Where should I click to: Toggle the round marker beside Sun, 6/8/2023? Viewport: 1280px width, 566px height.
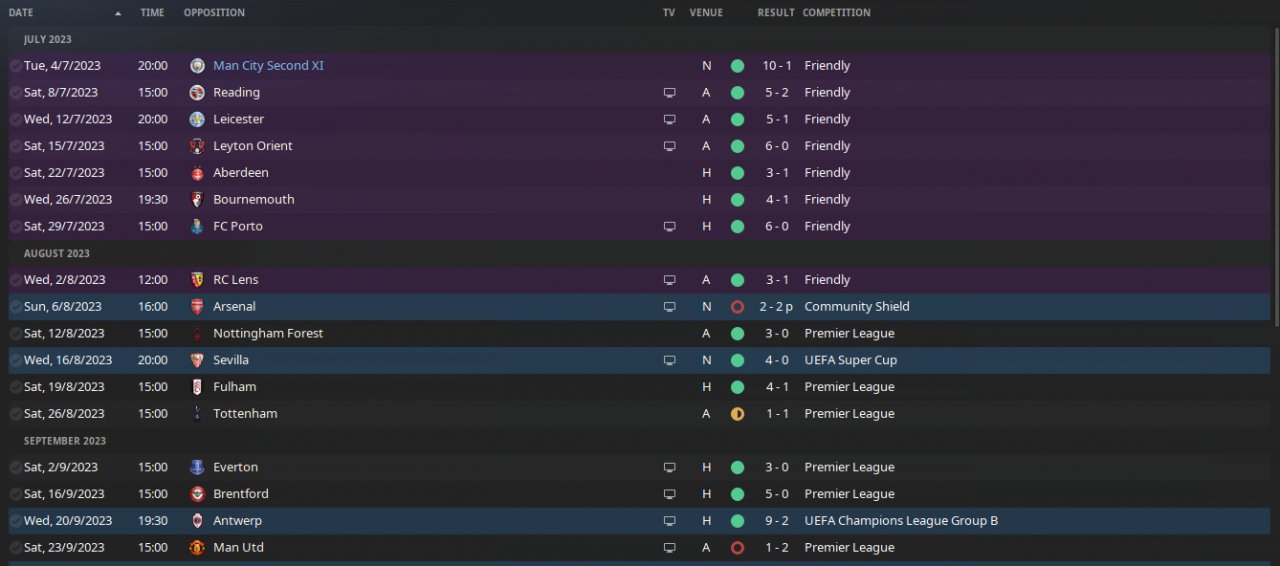[x=15, y=307]
